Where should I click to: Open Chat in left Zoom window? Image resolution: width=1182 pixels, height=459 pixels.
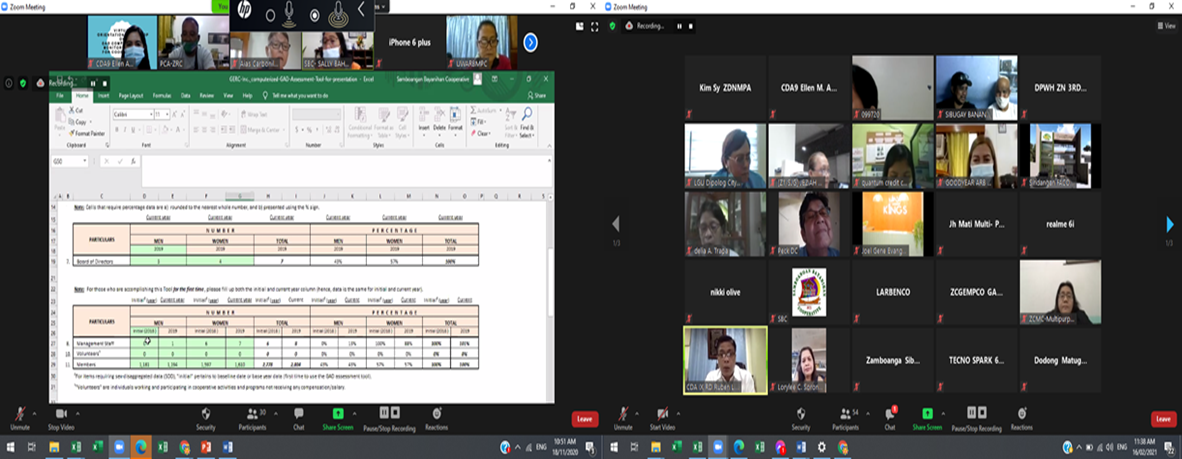(299, 418)
